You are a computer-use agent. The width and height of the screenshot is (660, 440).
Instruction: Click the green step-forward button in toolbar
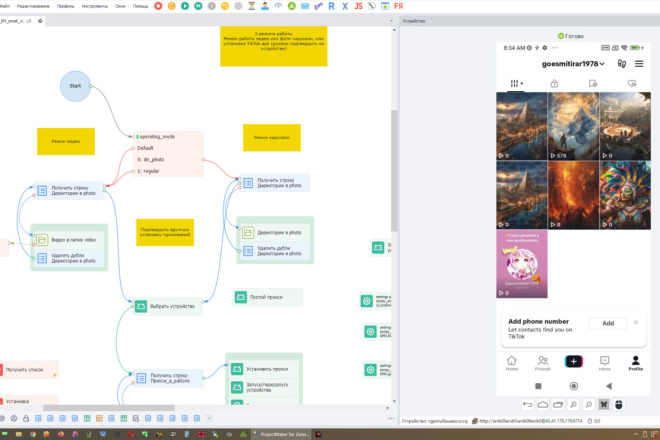point(198,6)
